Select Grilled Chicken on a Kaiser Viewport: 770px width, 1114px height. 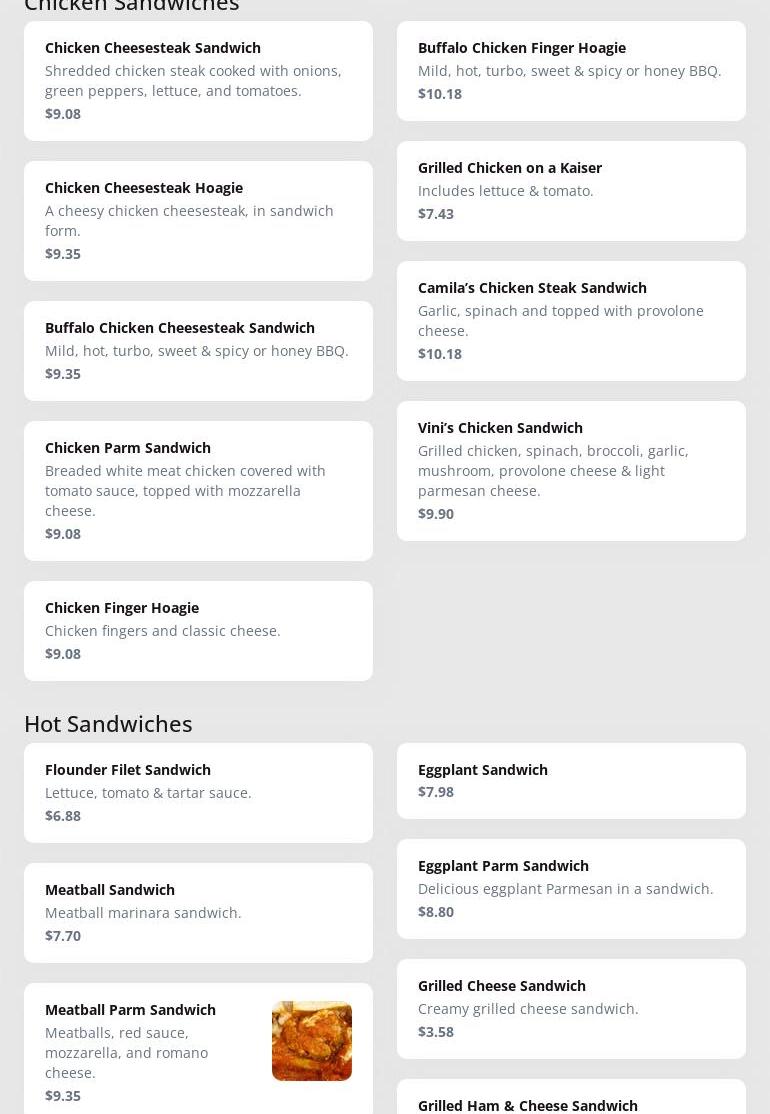pyautogui.click(x=570, y=190)
